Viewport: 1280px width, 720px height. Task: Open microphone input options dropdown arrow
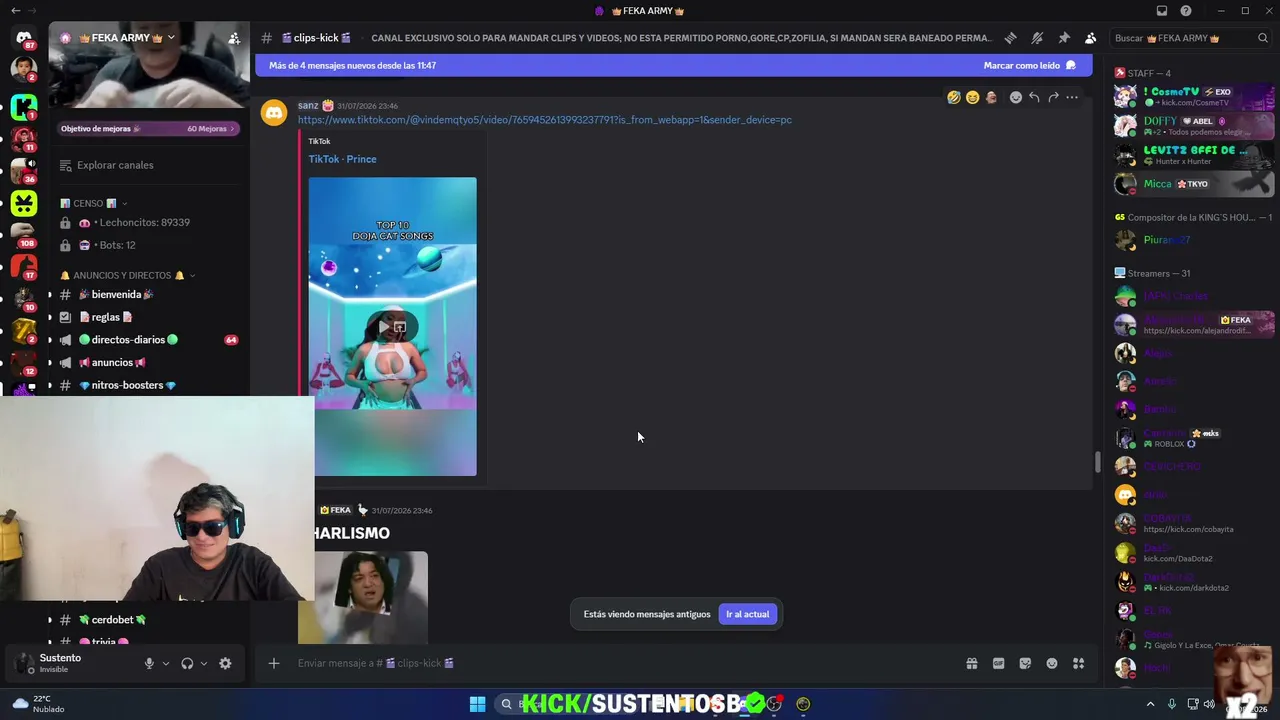pyautogui.click(x=166, y=663)
